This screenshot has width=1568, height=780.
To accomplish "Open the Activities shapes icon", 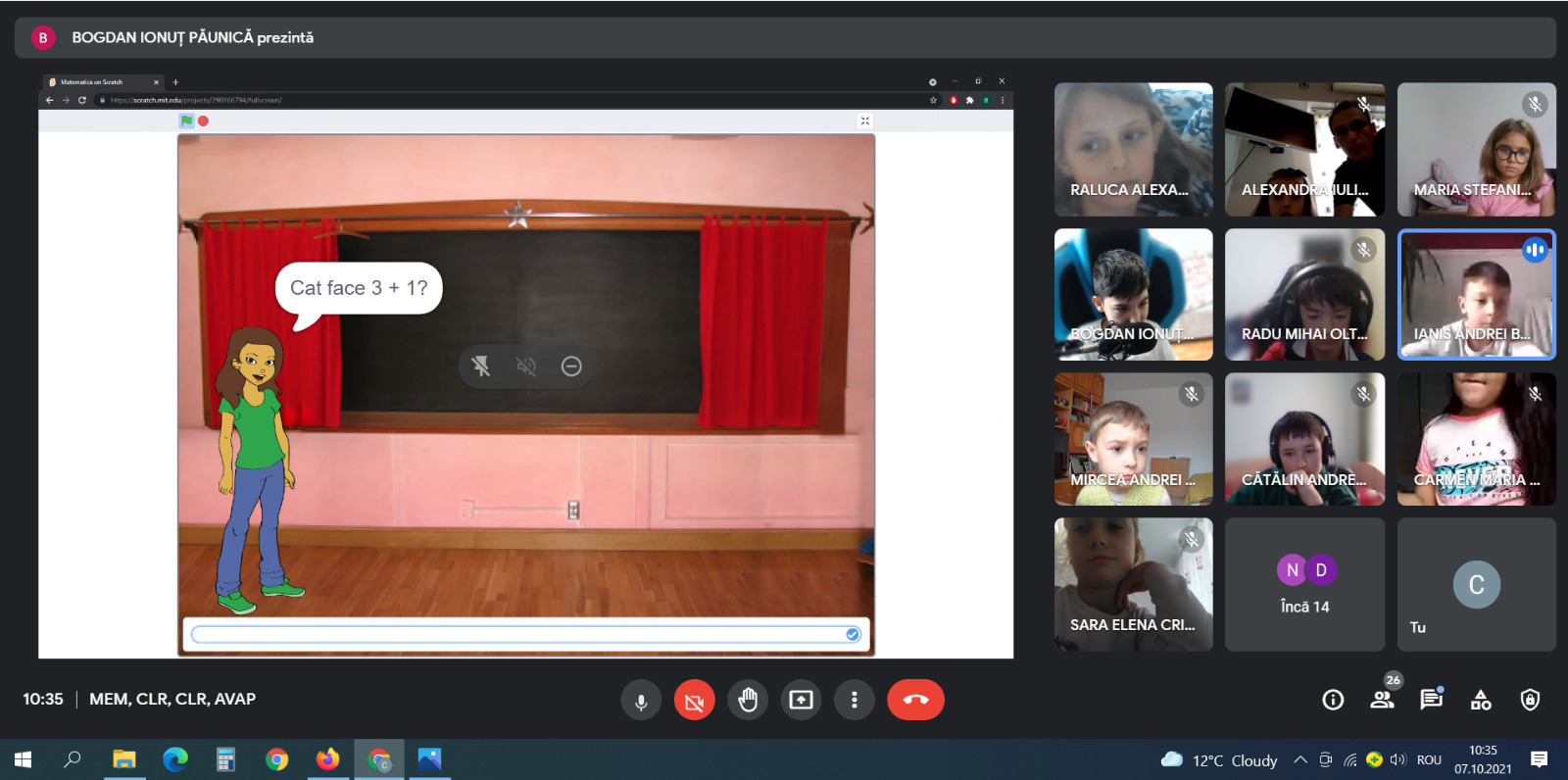I will coord(1481,700).
